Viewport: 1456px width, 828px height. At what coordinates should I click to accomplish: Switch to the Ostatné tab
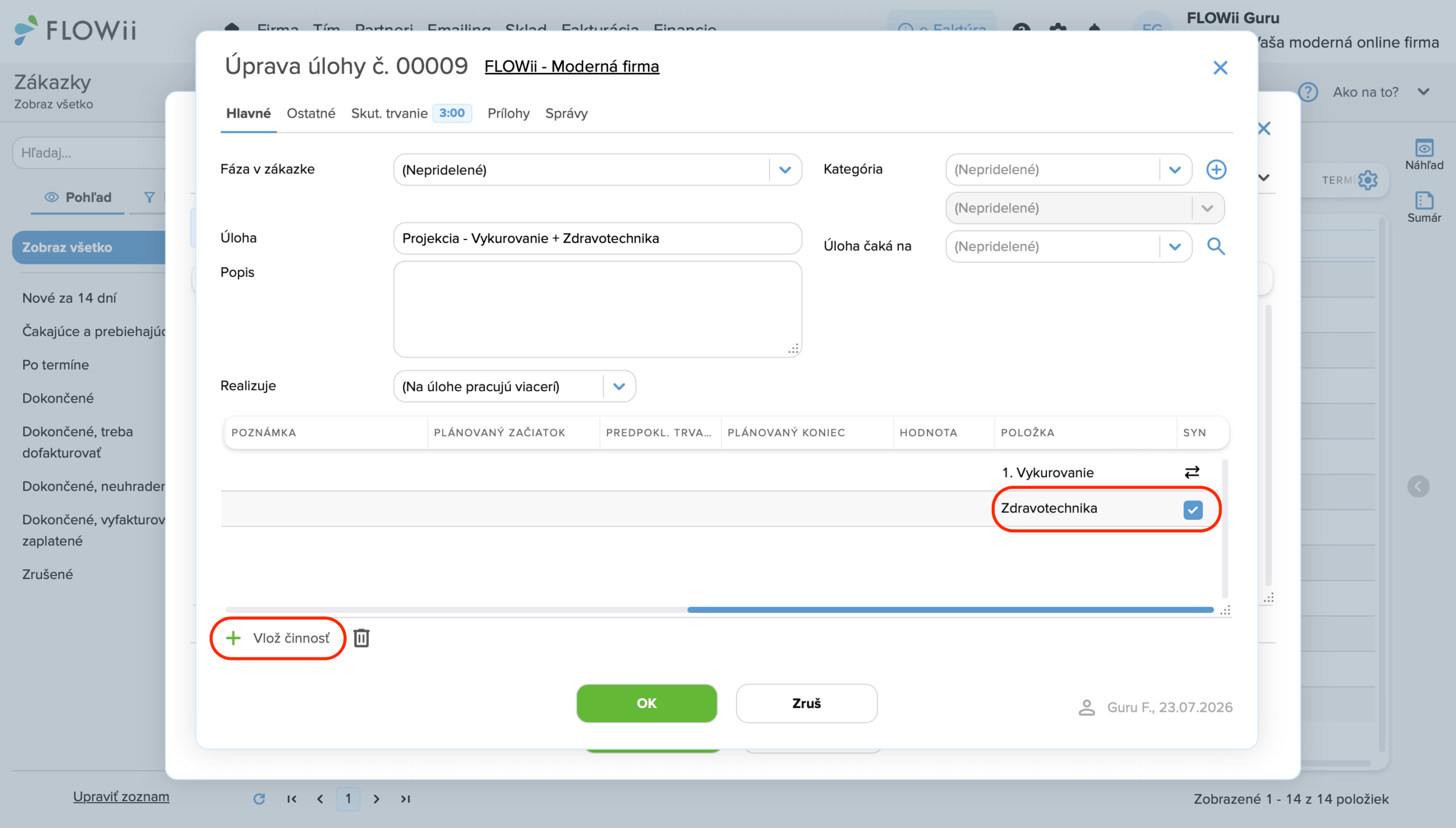(x=311, y=113)
